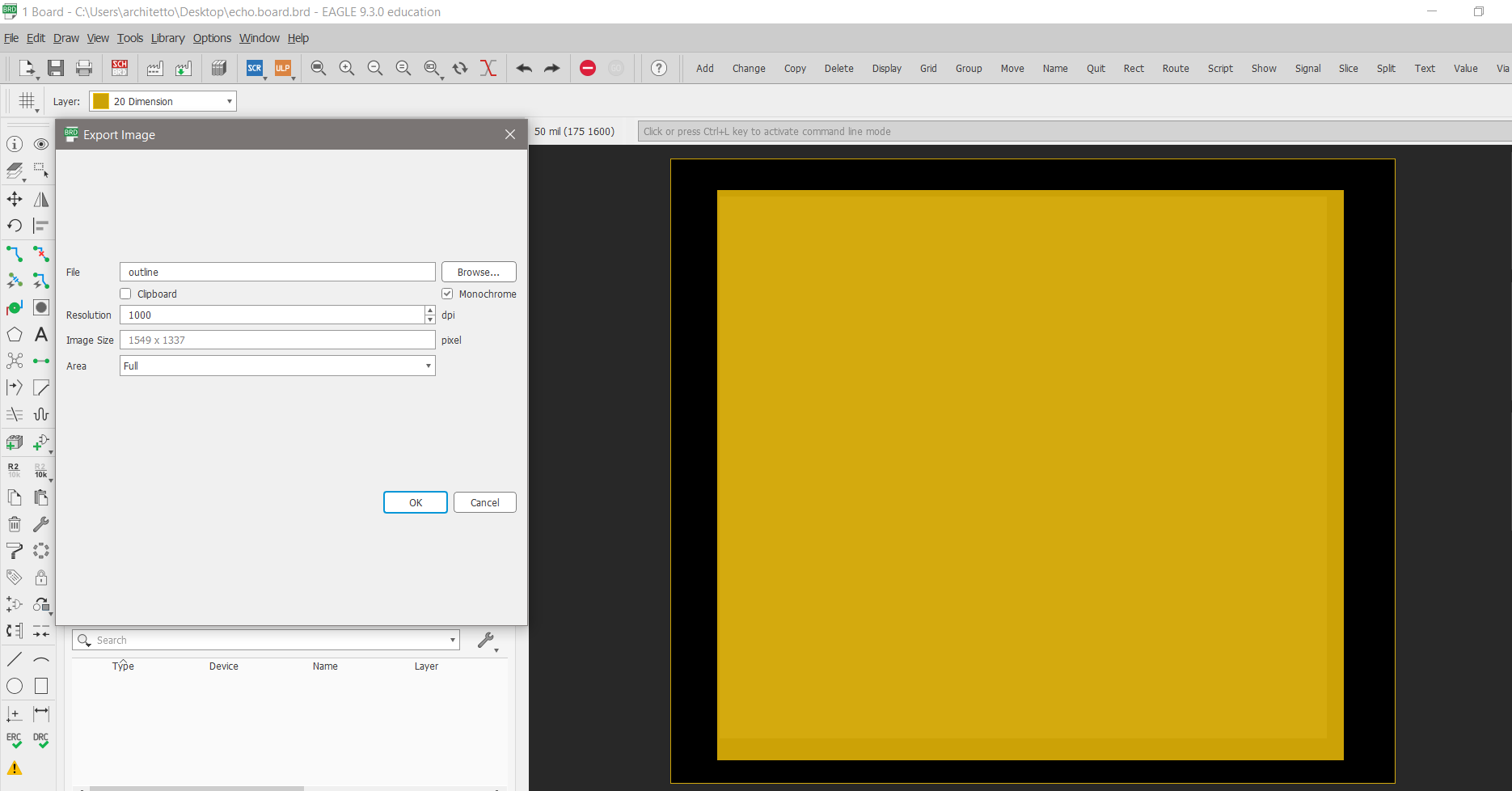The width and height of the screenshot is (1512, 791).
Task: Close the Export Image dialog with X
Action: tap(510, 134)
